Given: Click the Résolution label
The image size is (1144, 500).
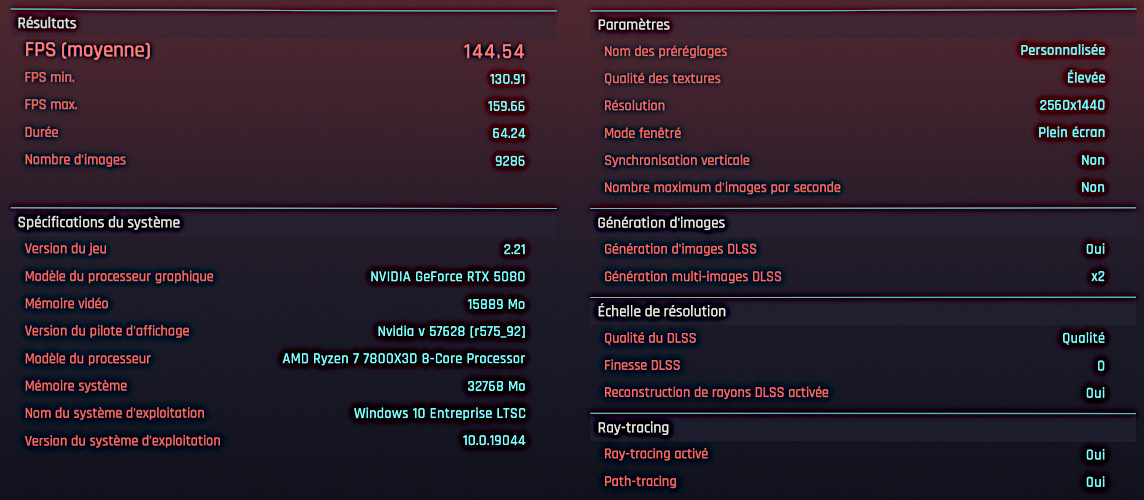Looking at the screenshot, I should point(634,105).
